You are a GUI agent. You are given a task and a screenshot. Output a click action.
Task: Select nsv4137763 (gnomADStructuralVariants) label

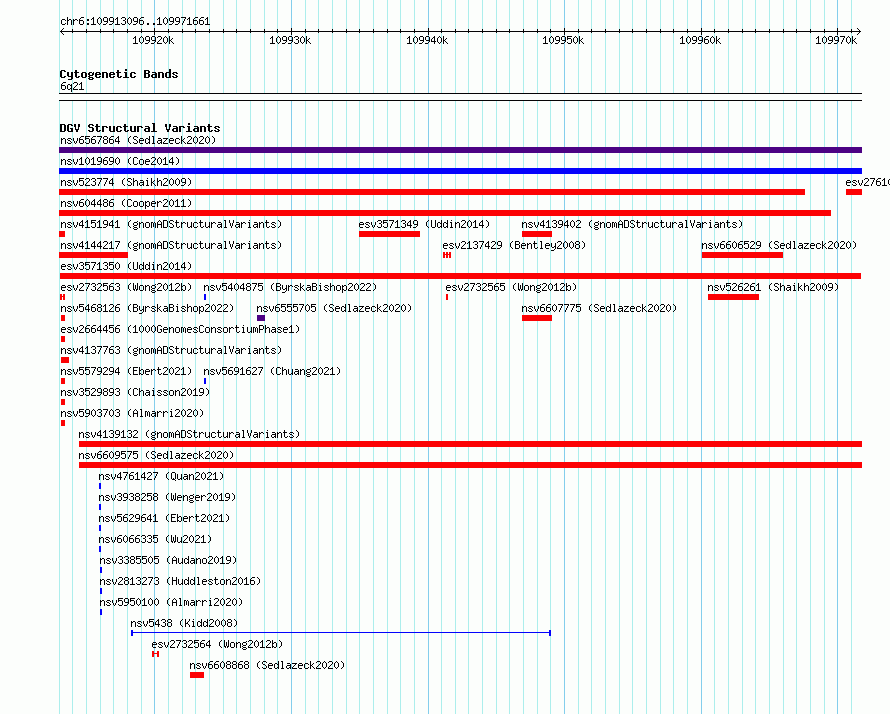[171, 350]
